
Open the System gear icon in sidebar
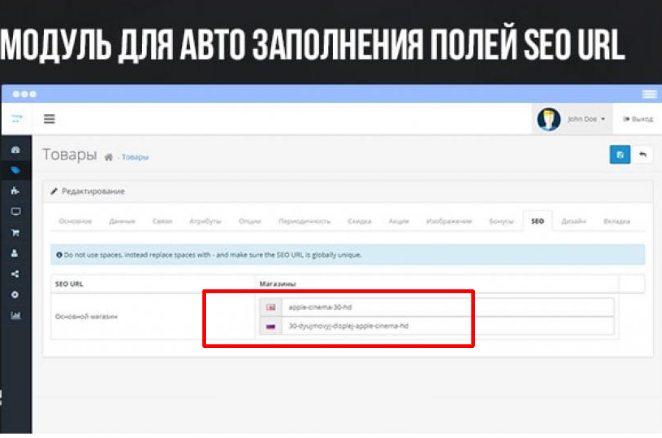[x=15, y=295]
